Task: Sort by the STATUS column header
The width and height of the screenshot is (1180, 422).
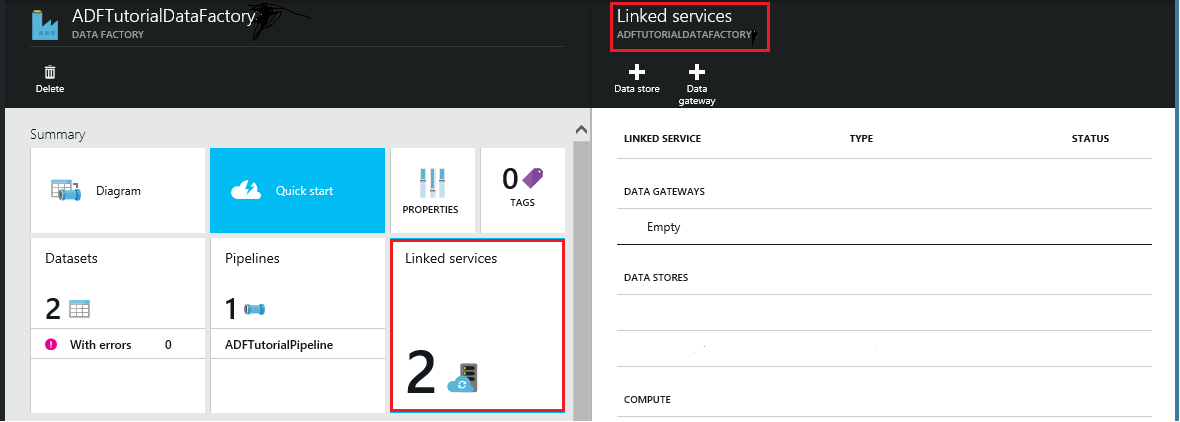Action: coord(1090,139)
